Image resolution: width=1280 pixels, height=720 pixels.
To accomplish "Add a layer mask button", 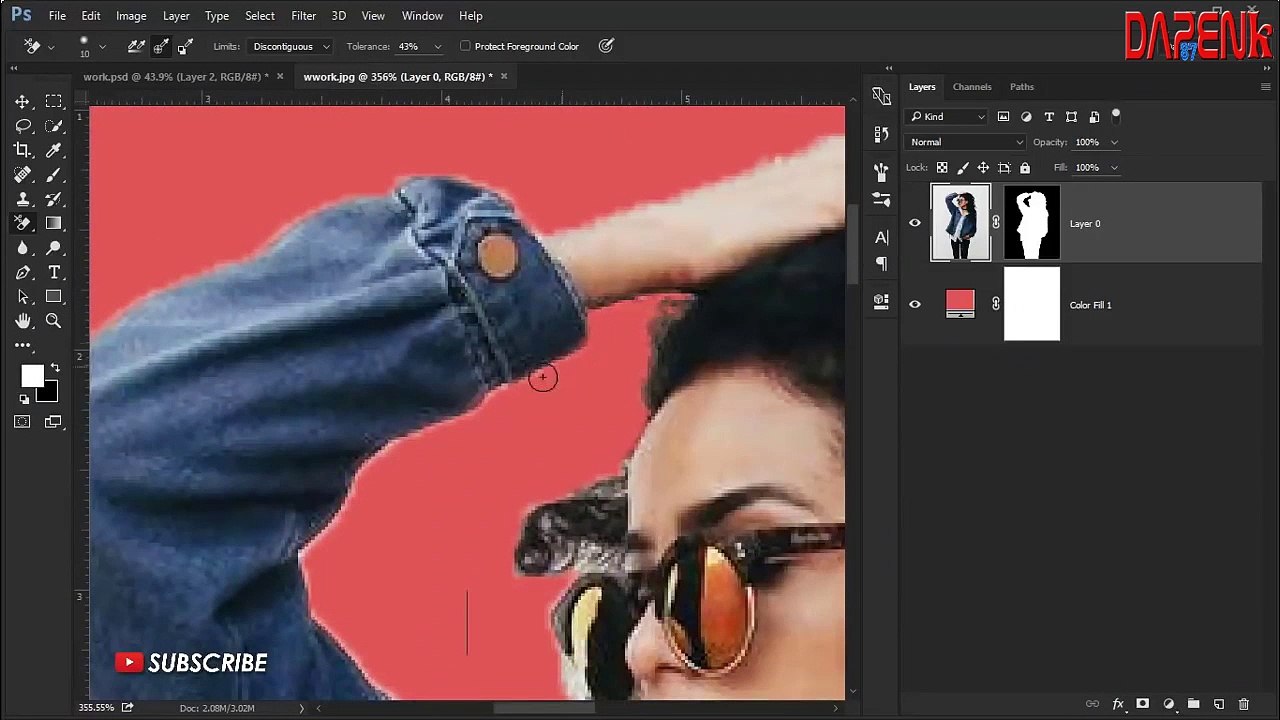I will click(1143, 704).
